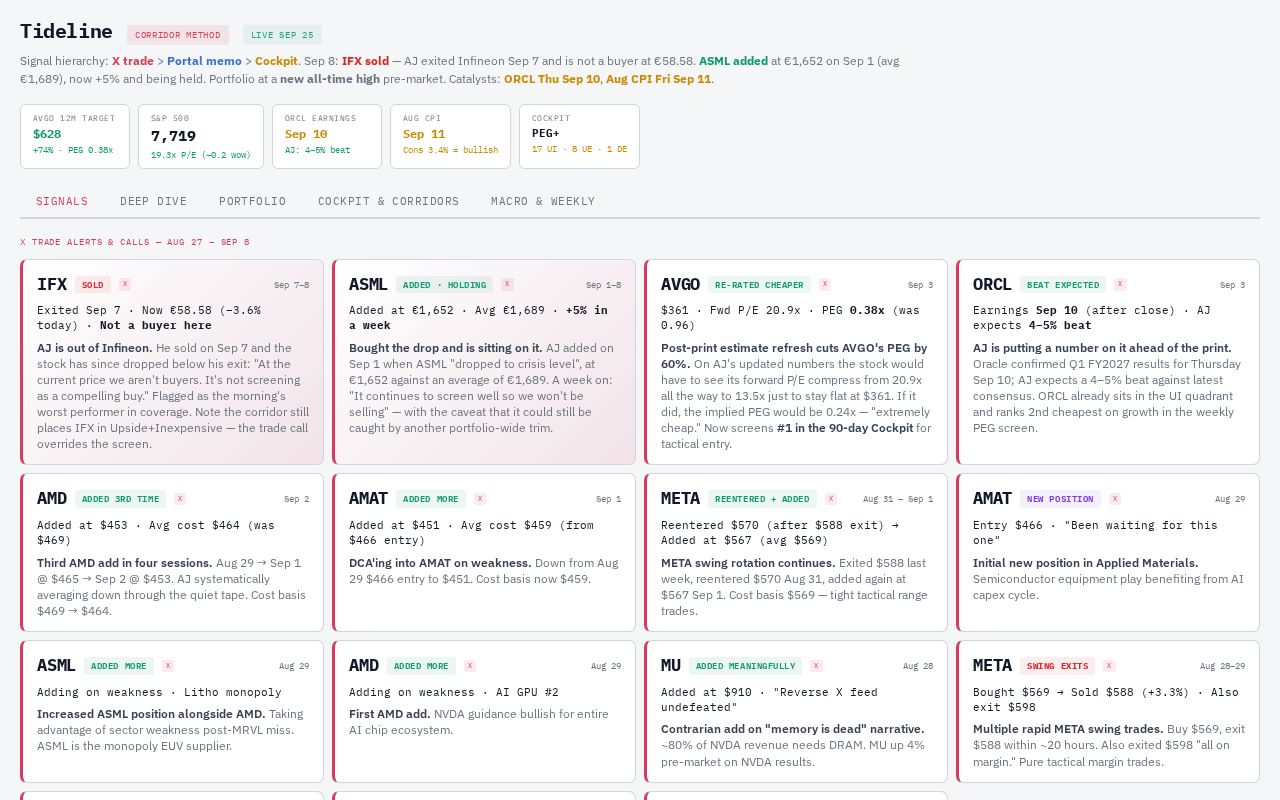The width and height of the screenshot is (1280, 800).
Task: Follow the "X trade" link in signal hierarchy
Action: (x=133, y=61)
